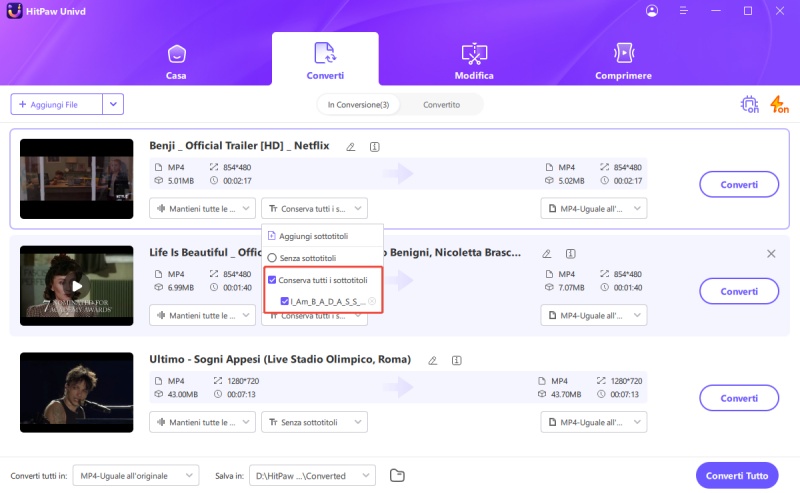Uncheck the I_Am_B_A_D_A_S_S subtitle checkbox
The height and width of the screenshot is (493, 800).
click(286, 301)
